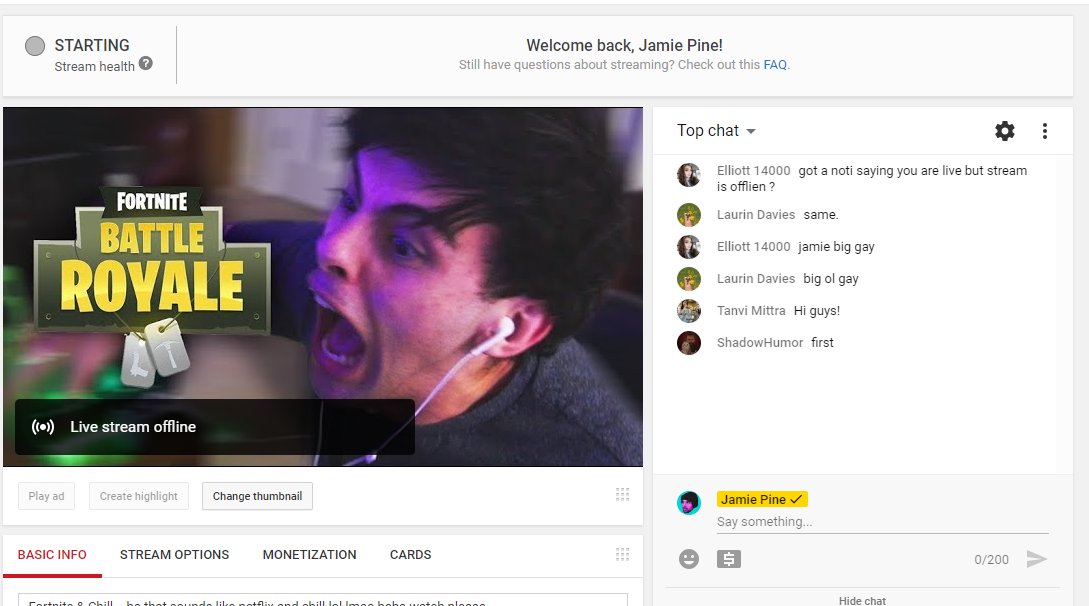
Task: Click the Fortnite stream preview thumbnail
Action: pyautogui.click(x=323, y=287)
